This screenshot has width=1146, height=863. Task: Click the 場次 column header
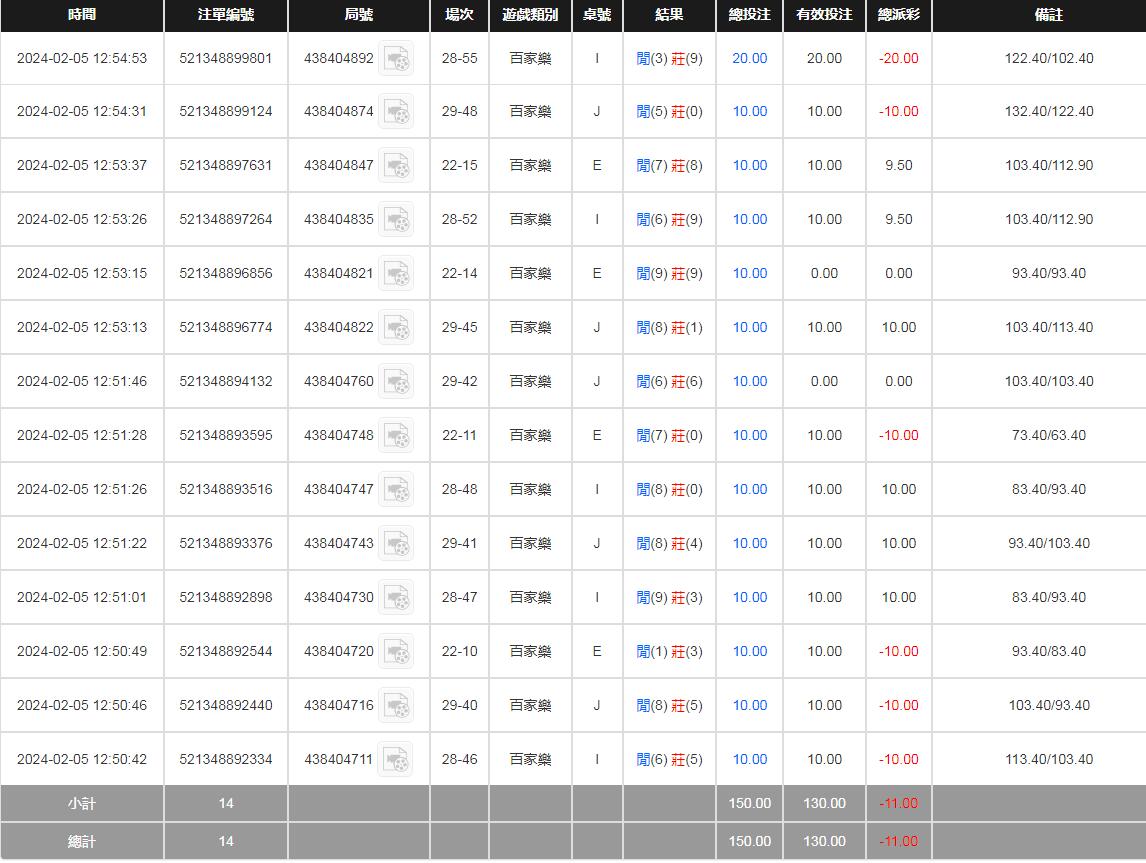click(459, 15)
